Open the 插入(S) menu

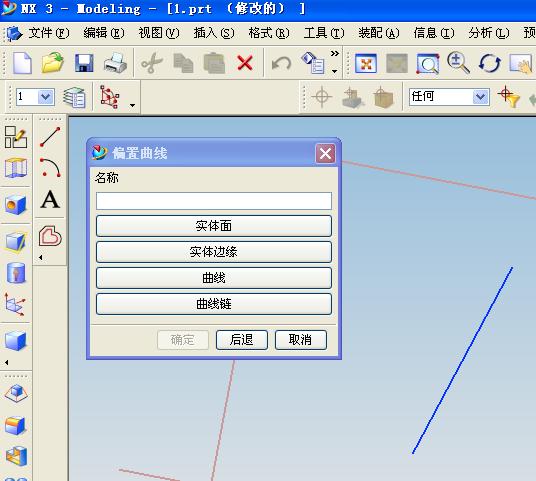pyautogui.click(x=214, y=33)
